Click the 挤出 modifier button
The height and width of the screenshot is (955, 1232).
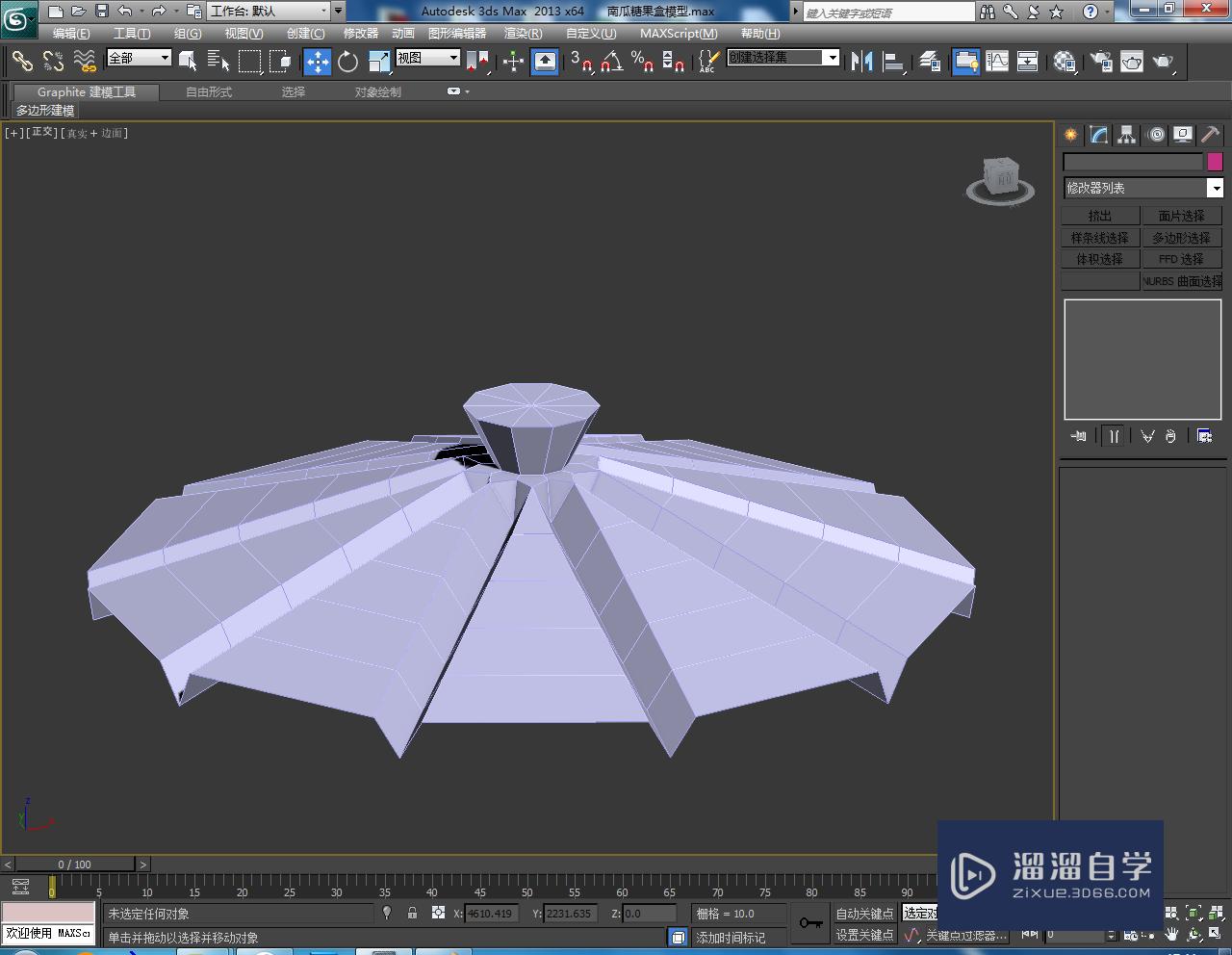pyautogui.click(x=1100, y=216)
